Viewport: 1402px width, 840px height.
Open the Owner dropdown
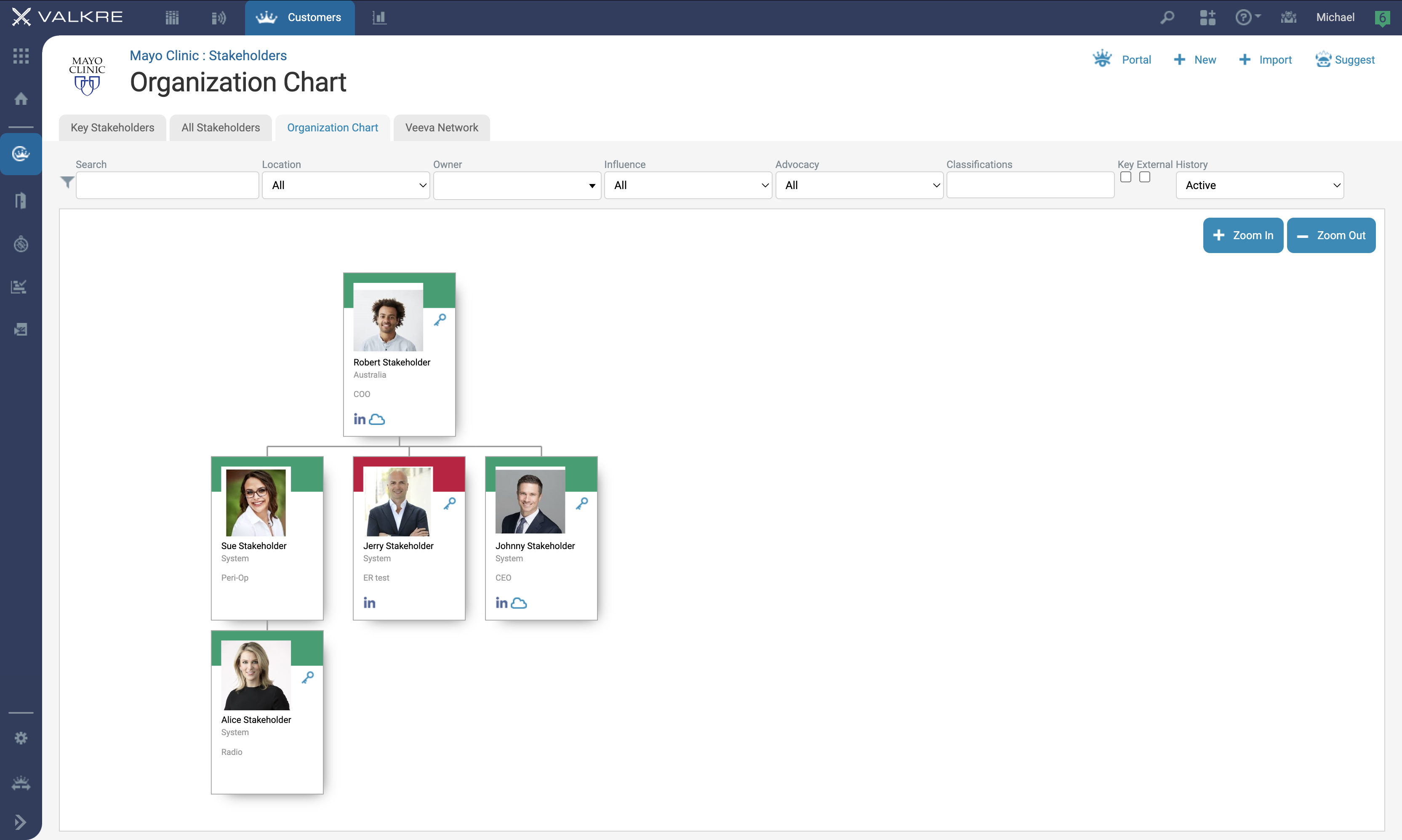point(517,186)
